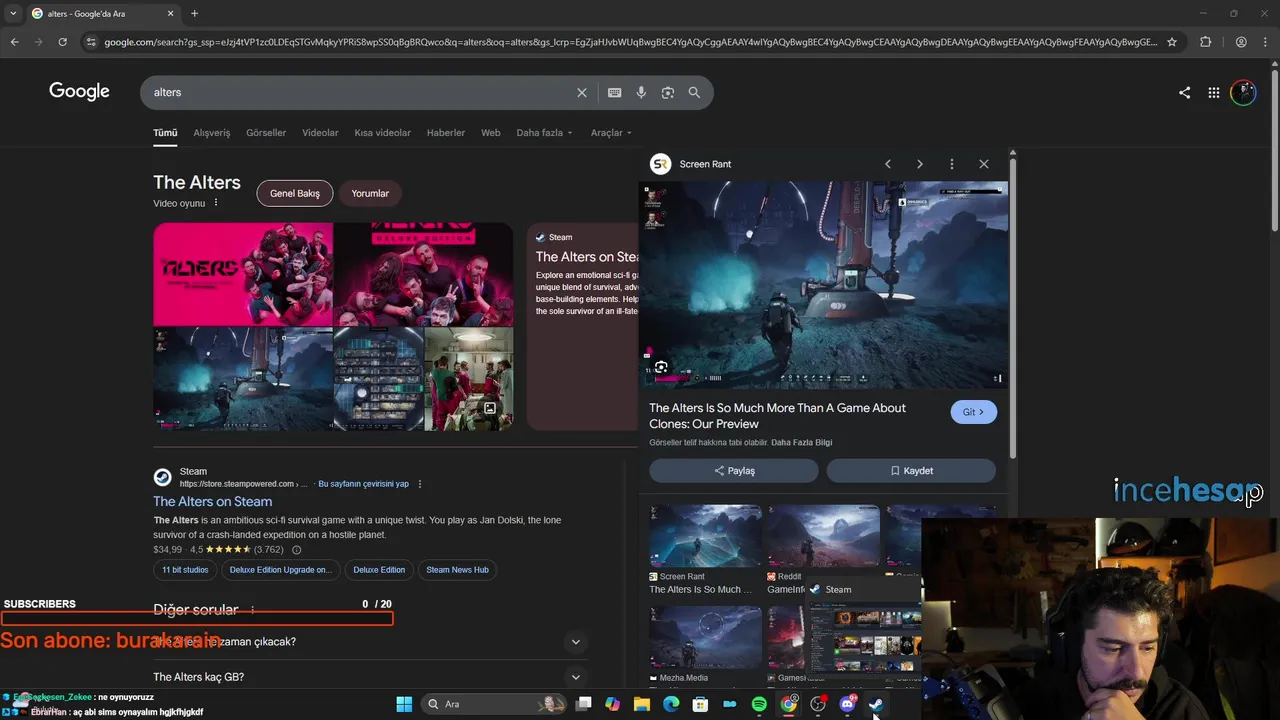Viewport: 1280px width, 720px height.
Task: Open Discord from the taskbar
Action: click(848, 704)
